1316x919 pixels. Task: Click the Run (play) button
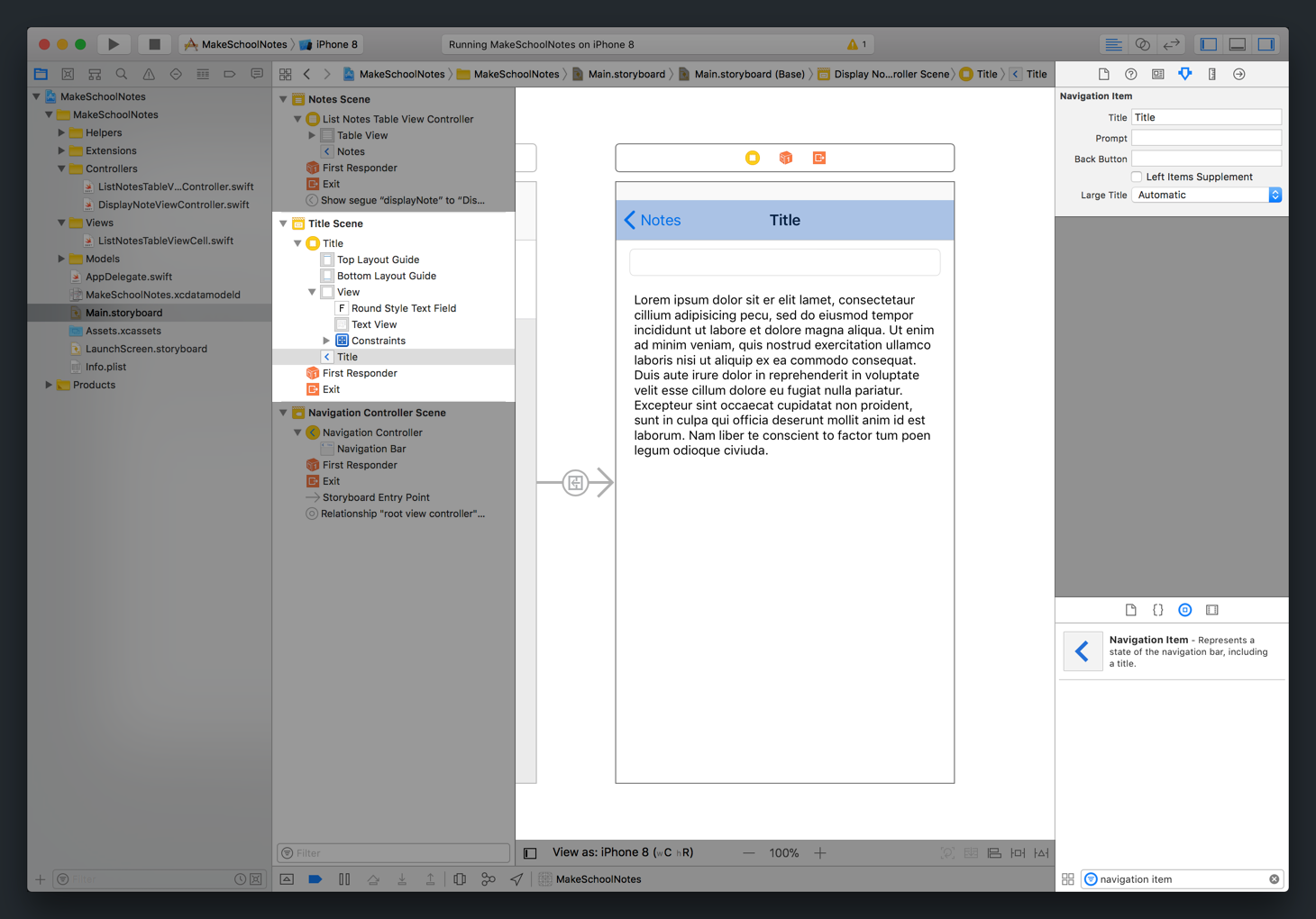click(x=113, y=44)
